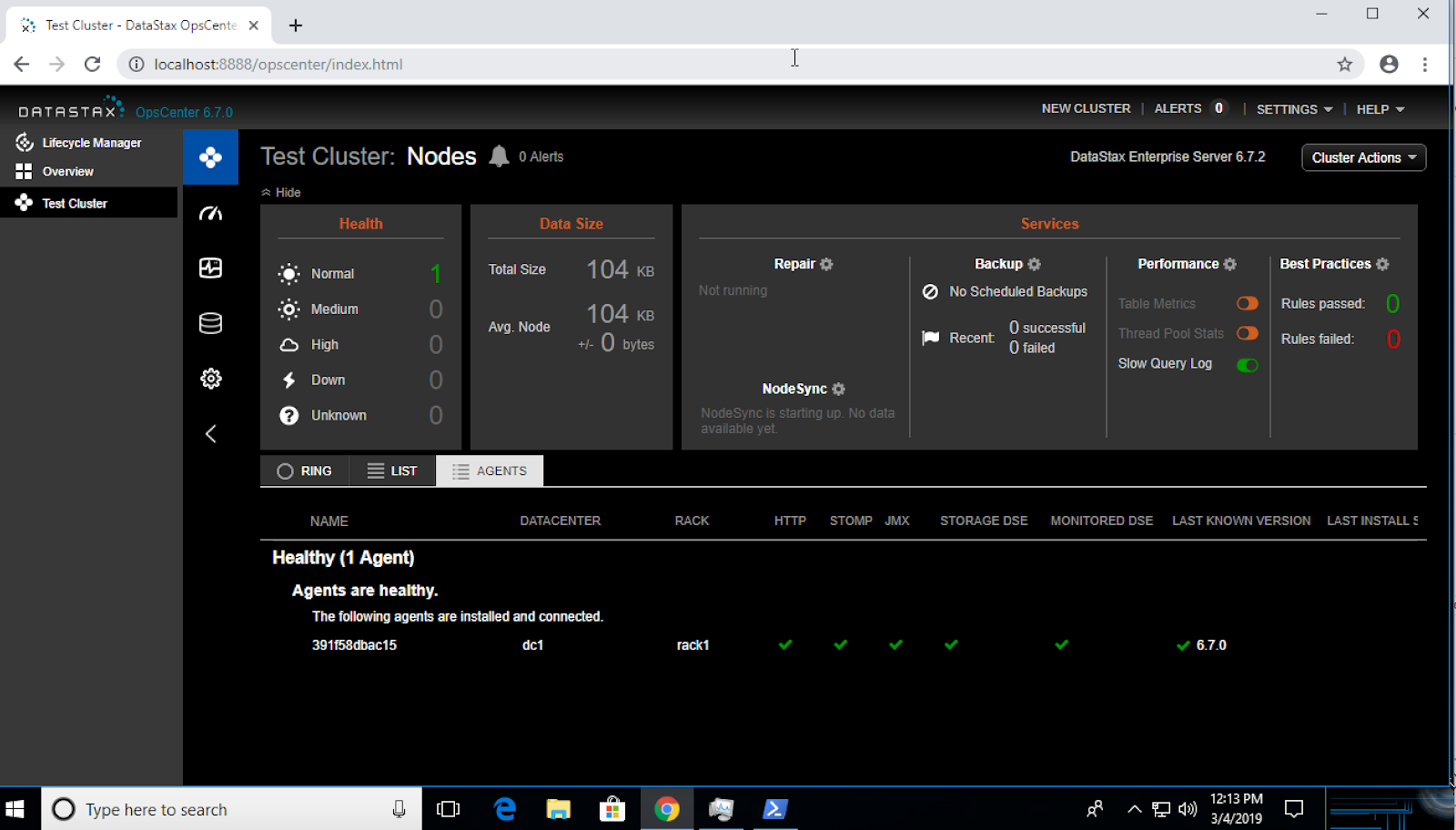Open the cluster settings gear in sidebar
Image resolution: width=1456 pixels, height=830 pixels.
coord(210,379)
